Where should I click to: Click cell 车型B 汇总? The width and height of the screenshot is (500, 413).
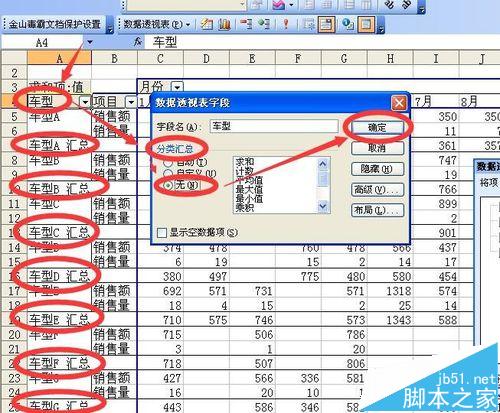click(x=59, y=189)
